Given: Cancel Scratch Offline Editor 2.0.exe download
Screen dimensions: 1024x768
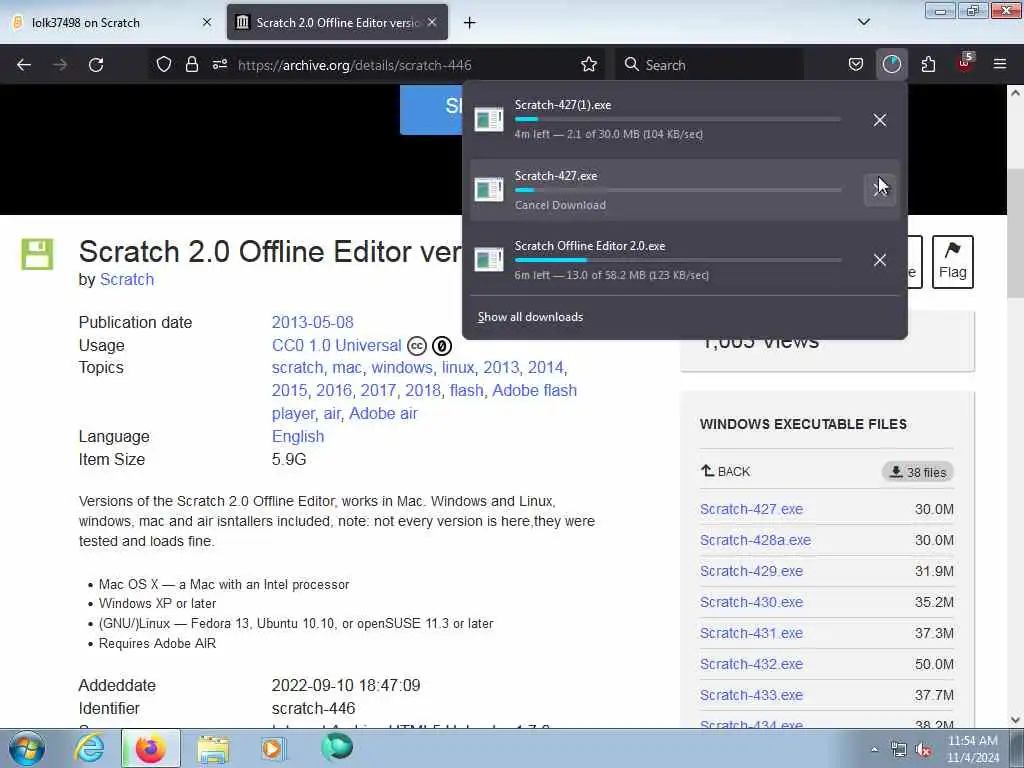Looking at the screenshot, I should tap(880, 260).
